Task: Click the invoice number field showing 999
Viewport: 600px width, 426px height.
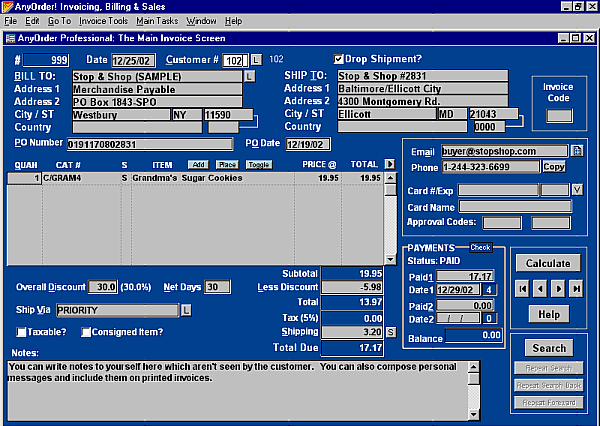Action: pos(46,60)
